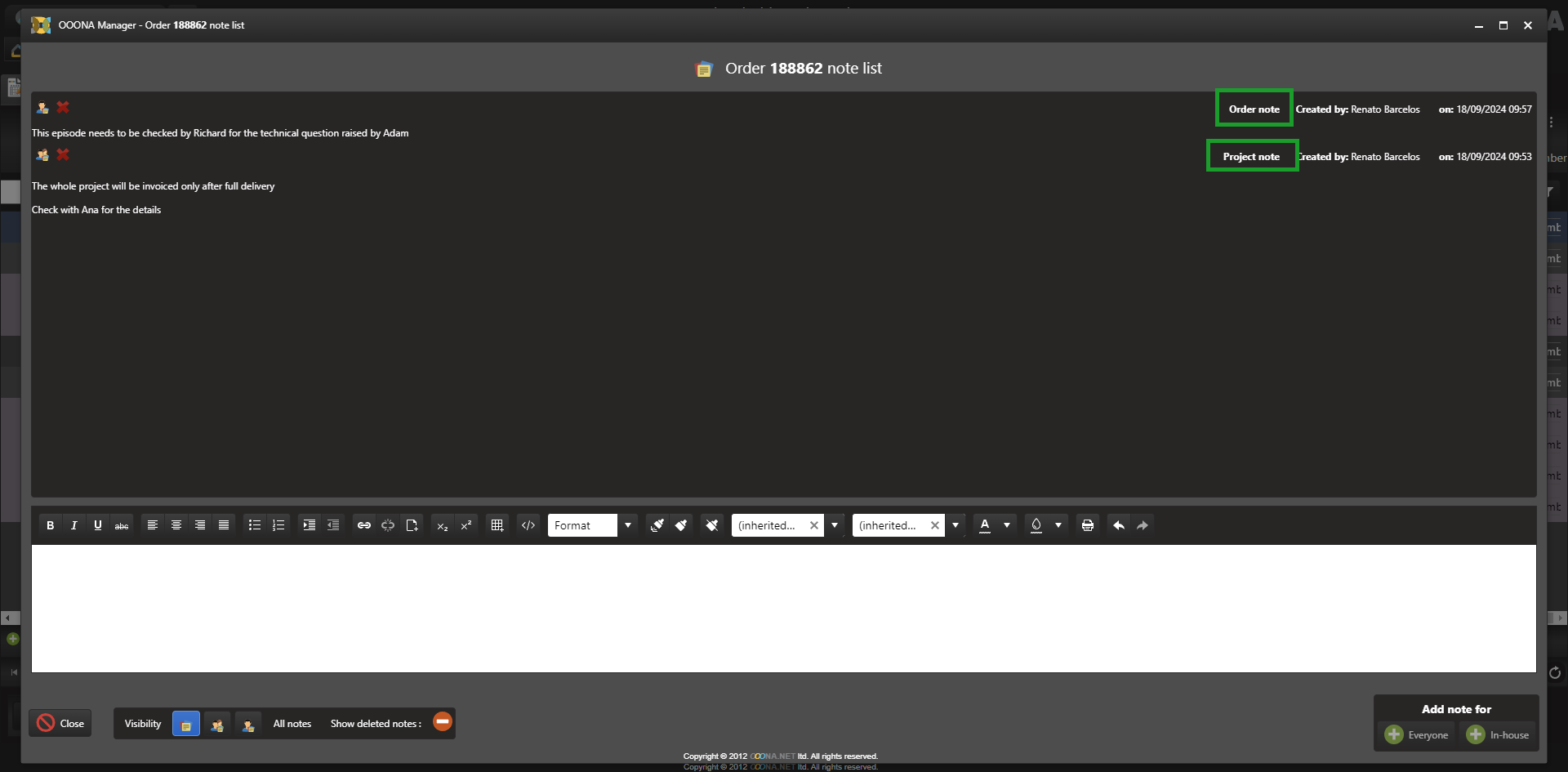Click the undo arrow in the editor toolbar
This screenshot has width=1568, height=772.
click(1119, 525)
